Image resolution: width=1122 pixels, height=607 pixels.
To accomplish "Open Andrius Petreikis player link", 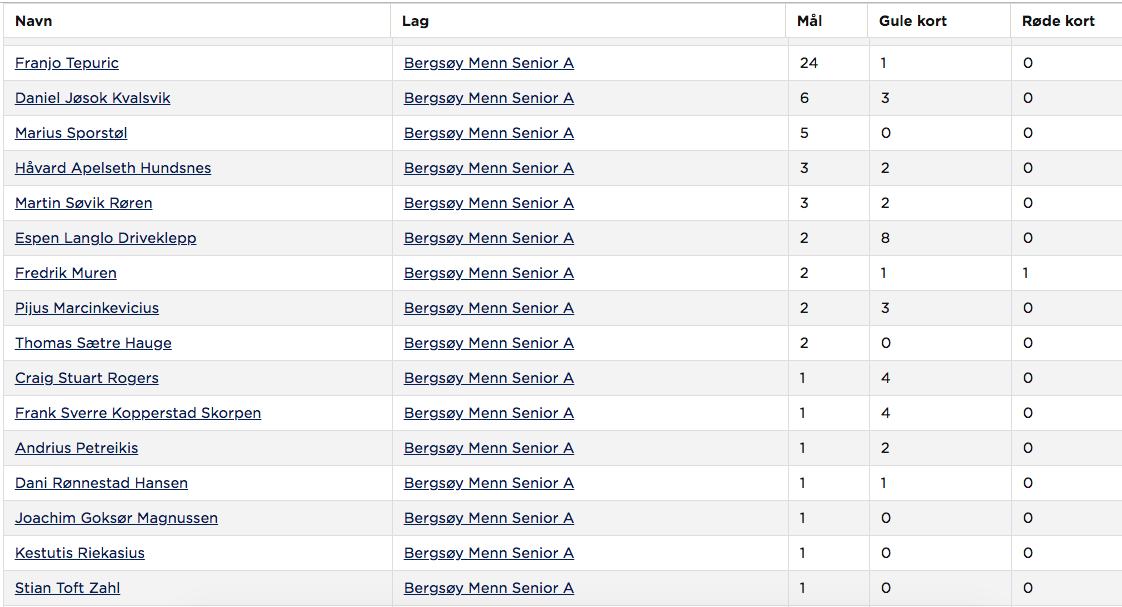I will tap(77, 449).
